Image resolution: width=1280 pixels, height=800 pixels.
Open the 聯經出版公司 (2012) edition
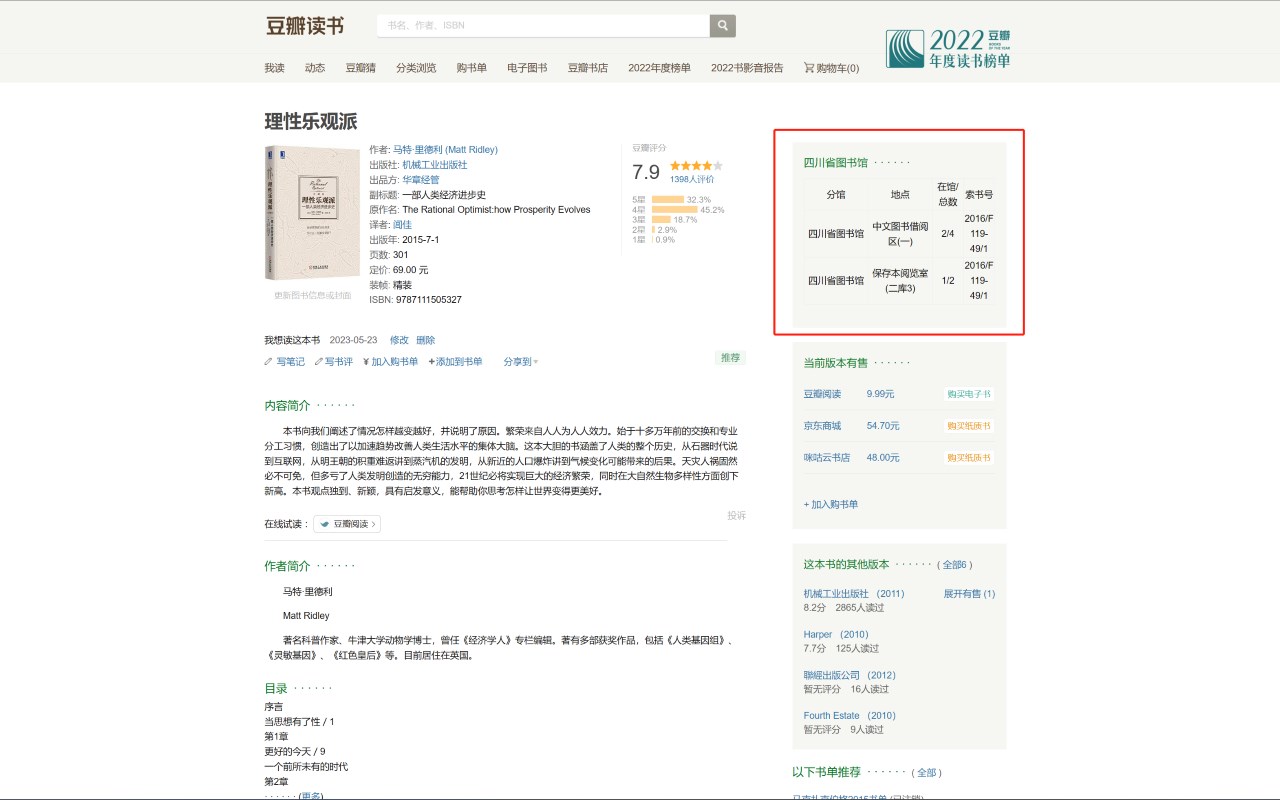(x=850, y=675)
